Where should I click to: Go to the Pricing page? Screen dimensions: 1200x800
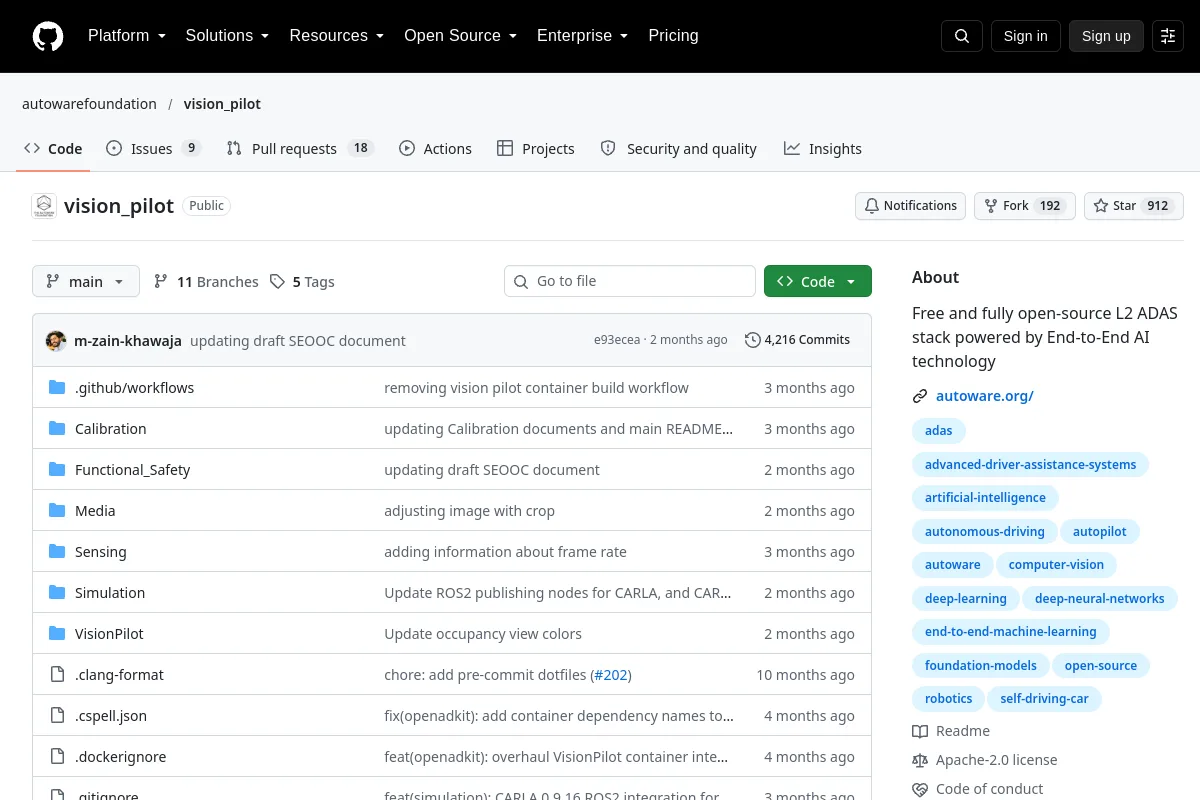click(x=673, y=36)
